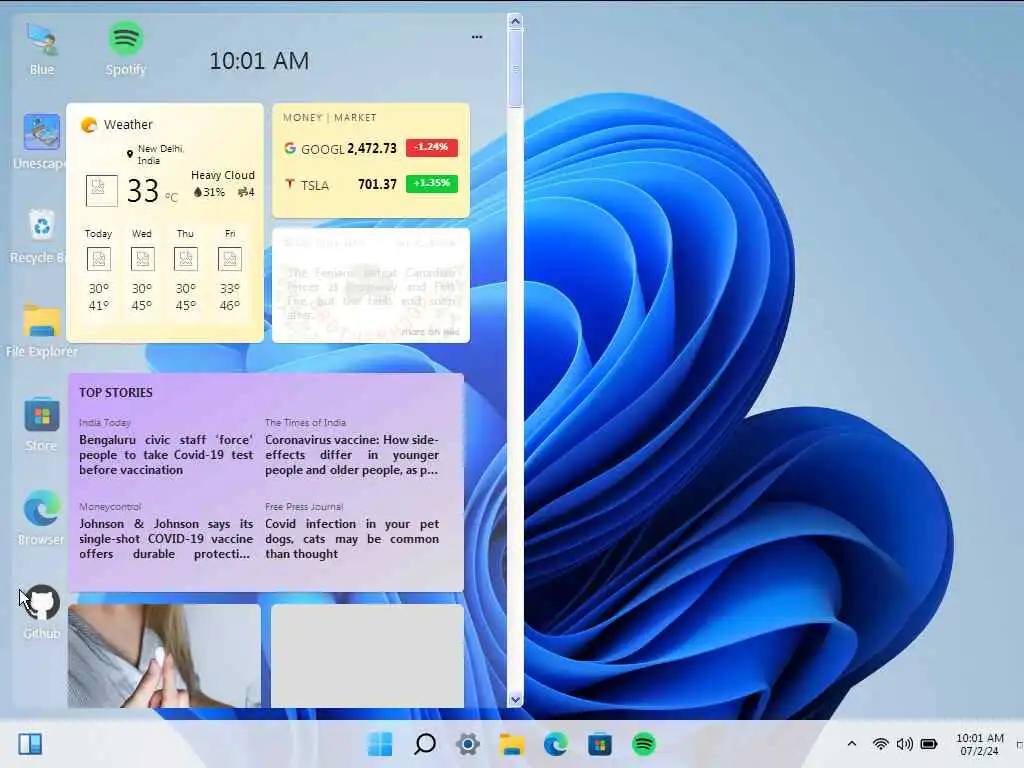Select Thu forecast column
Image resolution: width=1024 pixels, height=768 pixels.
pyautogui.click(x=185, y=270)
